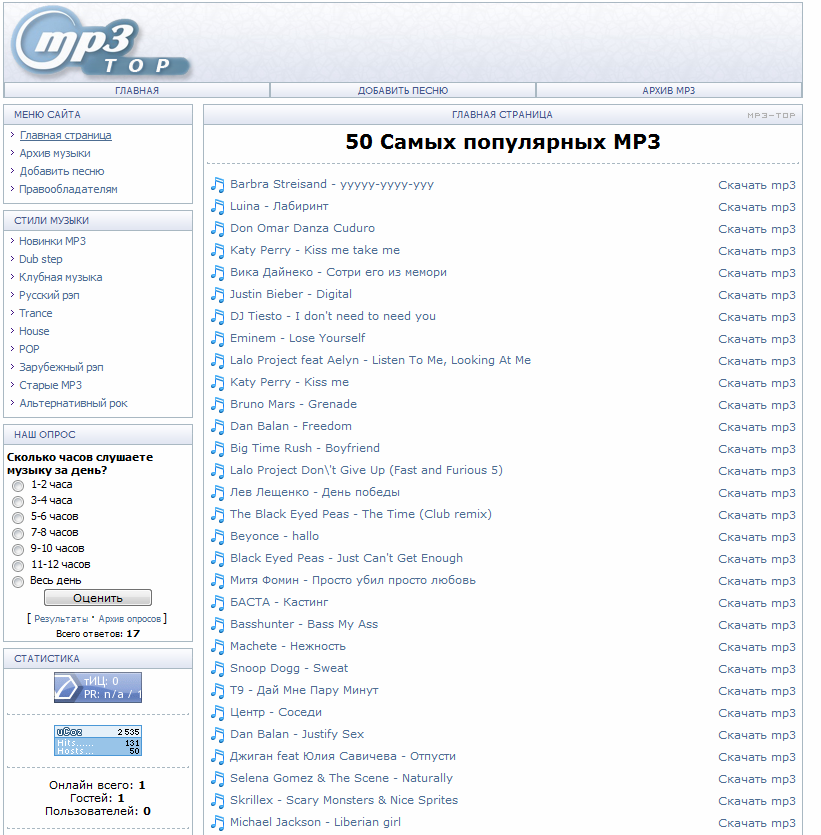The height and width of the screenshot is (835, 821).
Task: Open 'Добавить песню' in the site menu
Action: (62, 171)
